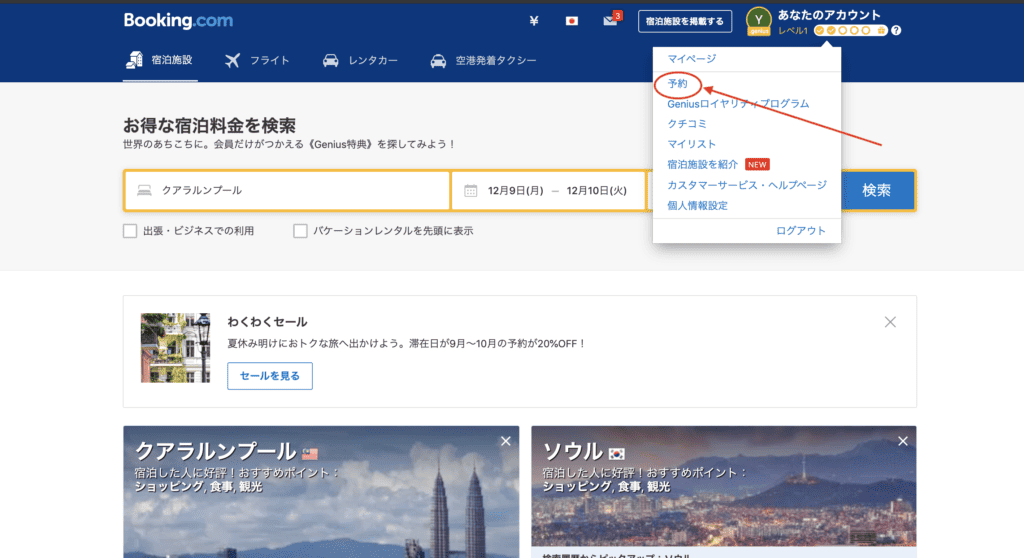This screenshot has height=558, width=1024.
Task: Open the レンタカー tab
Action: coord(361,61)
